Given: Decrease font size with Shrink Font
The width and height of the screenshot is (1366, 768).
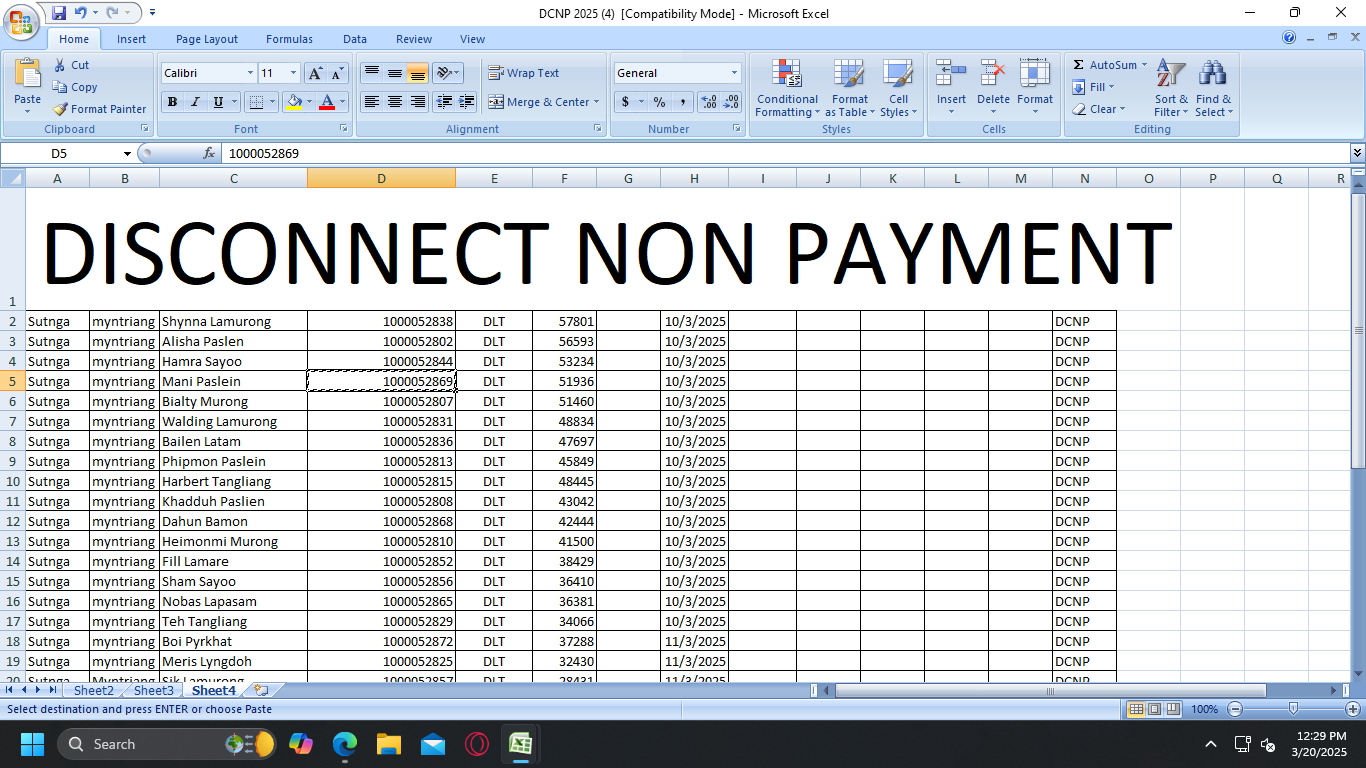Looking at the screenshot, I should (337, 73).
